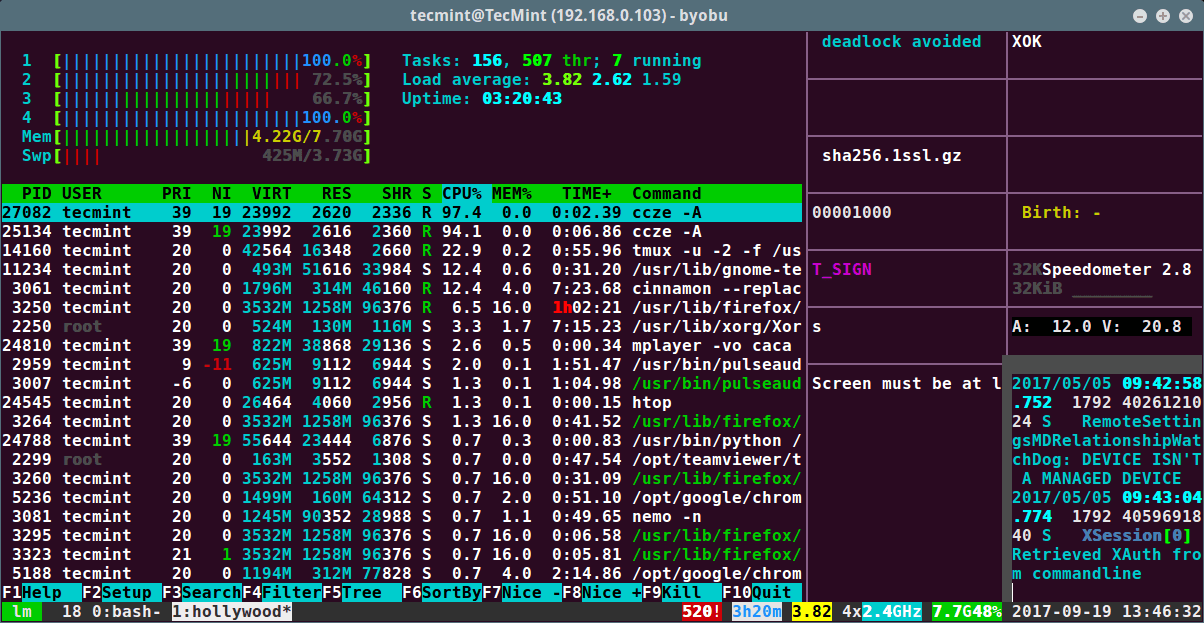
Task: Choose F4 Filter in function bar
Action: [282, 592]
